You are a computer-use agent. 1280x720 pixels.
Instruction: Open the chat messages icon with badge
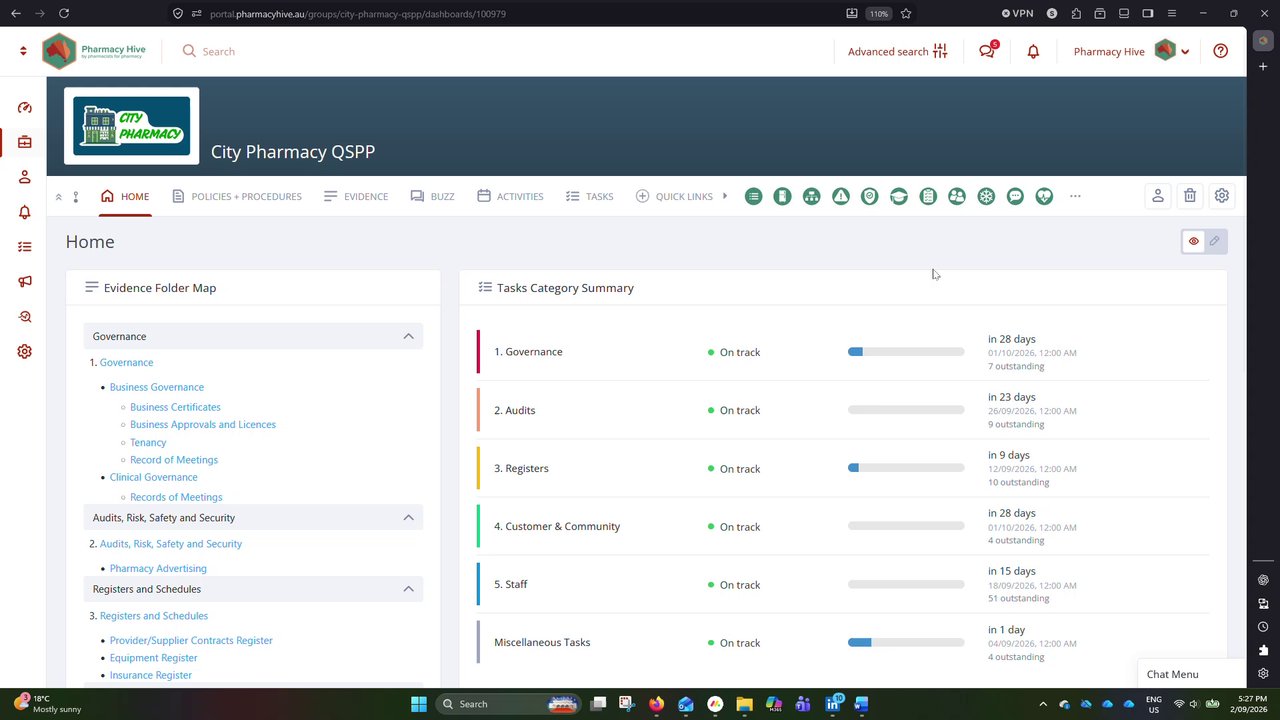point(987,51)
